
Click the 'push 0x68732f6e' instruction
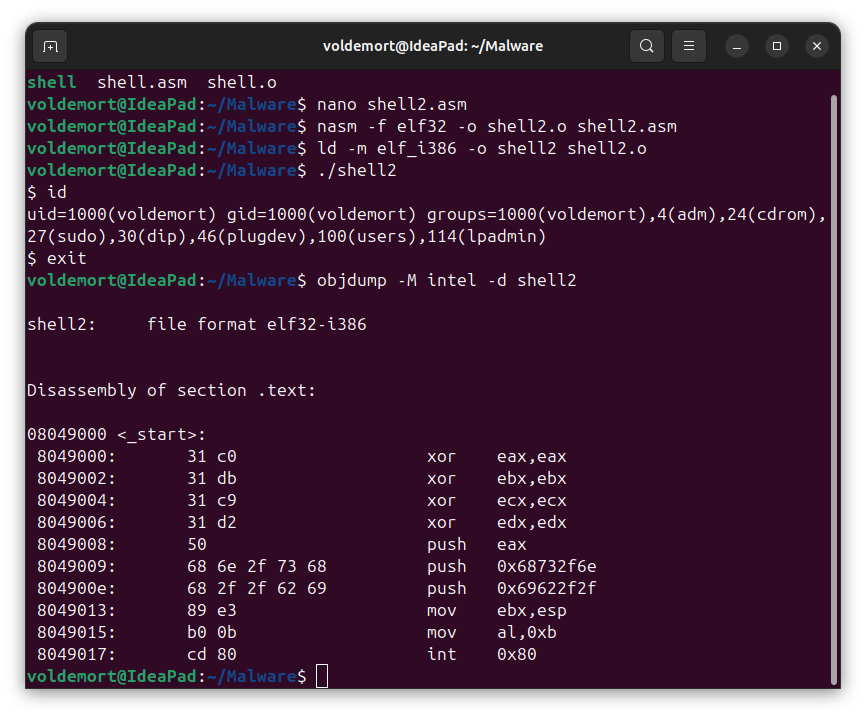coord(511,567)
